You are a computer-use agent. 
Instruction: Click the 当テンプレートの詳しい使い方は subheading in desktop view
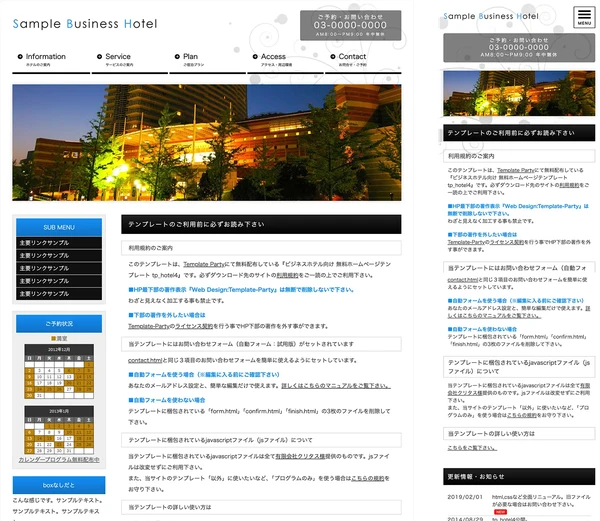(x=261, y=507)
